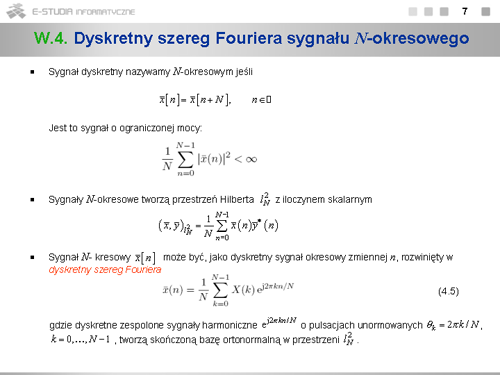Click the dark gray square after number 7
The width and height of the screenshot is (500, 375).
click(x=486, y=12)
